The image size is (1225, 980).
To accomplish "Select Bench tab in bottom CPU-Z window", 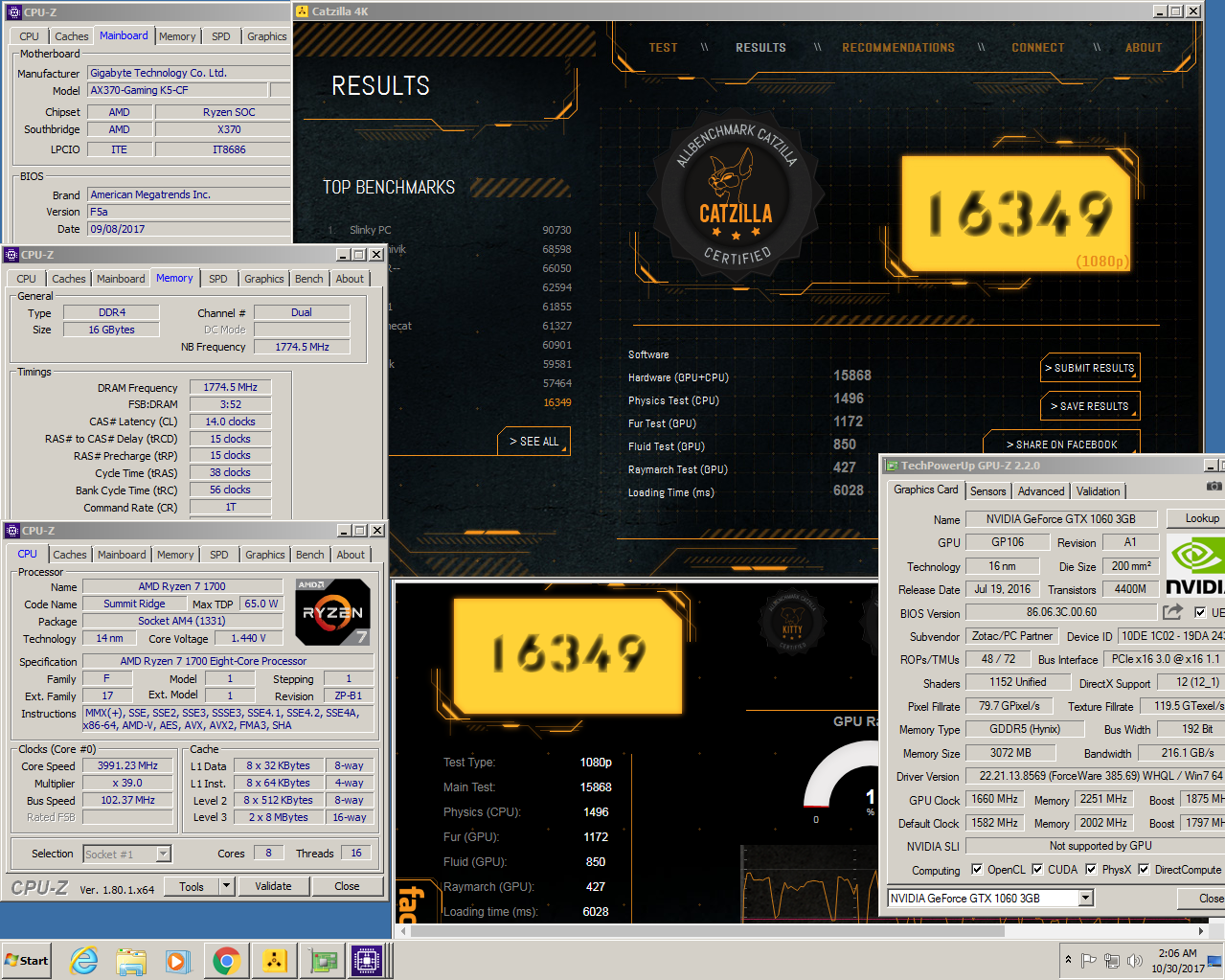I will click(x=309, y=555).
